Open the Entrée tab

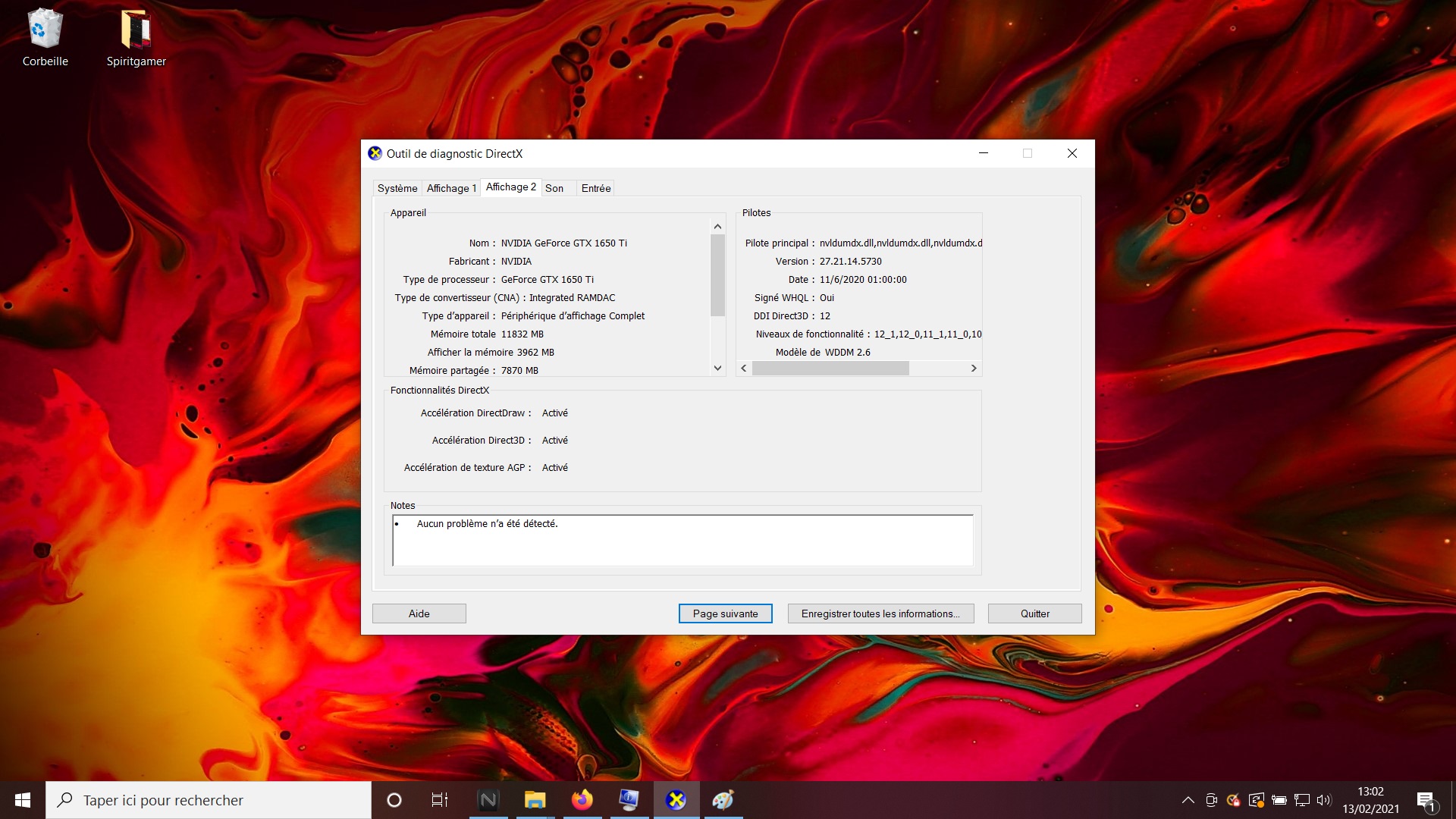596,188
